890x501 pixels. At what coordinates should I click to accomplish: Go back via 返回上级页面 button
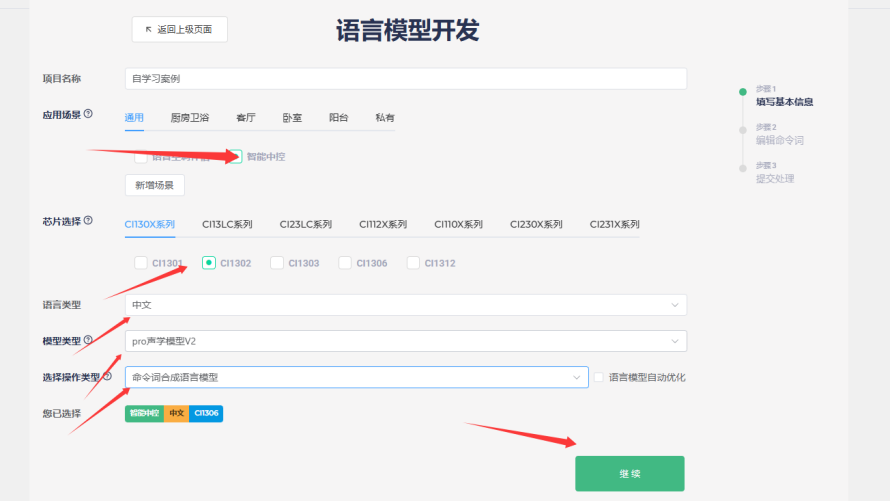[x=179, y=30]
